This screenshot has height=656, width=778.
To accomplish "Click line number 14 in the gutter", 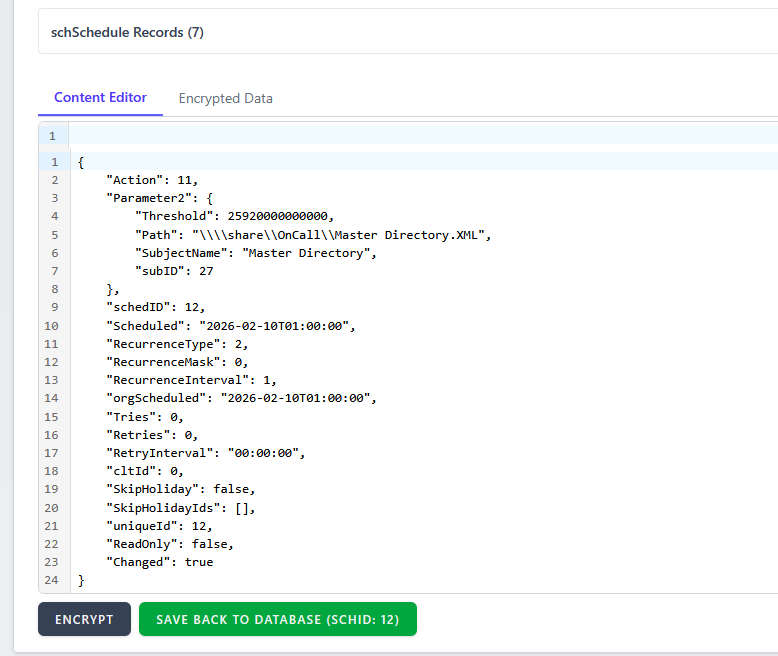I will click(x=51, y=398).
